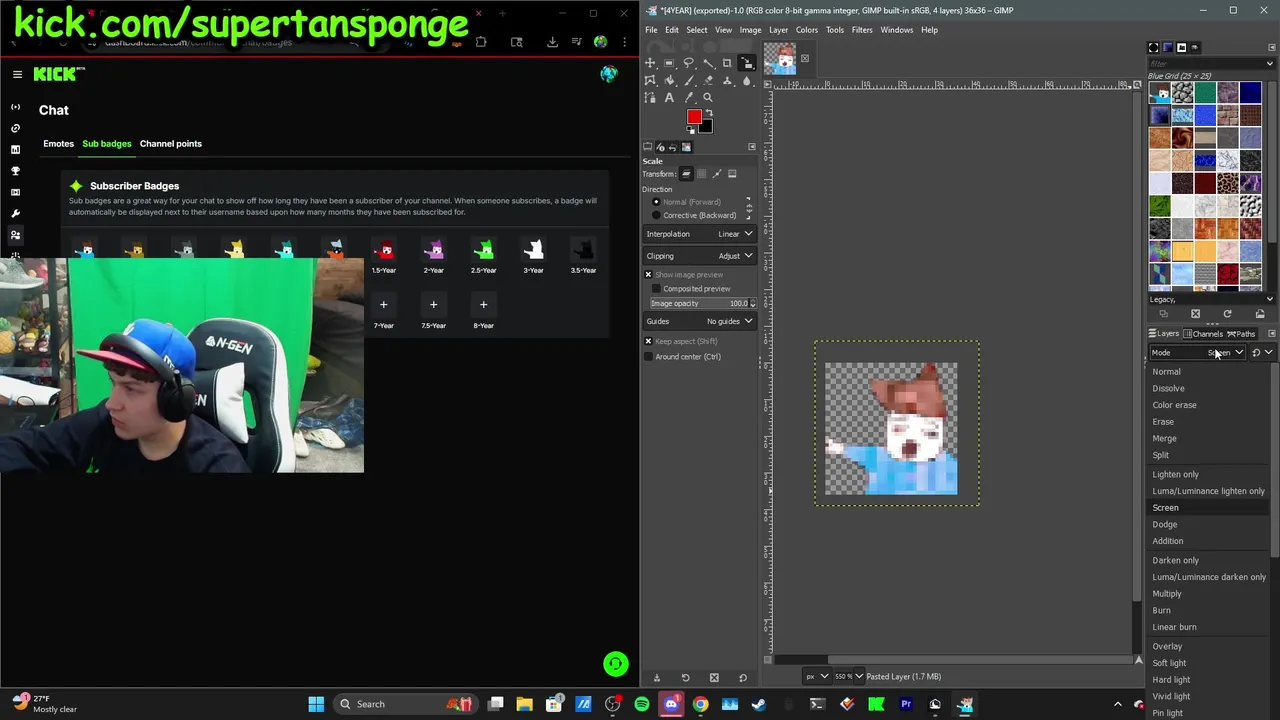Add a 7-Year subscriber badge

[383, 305]
